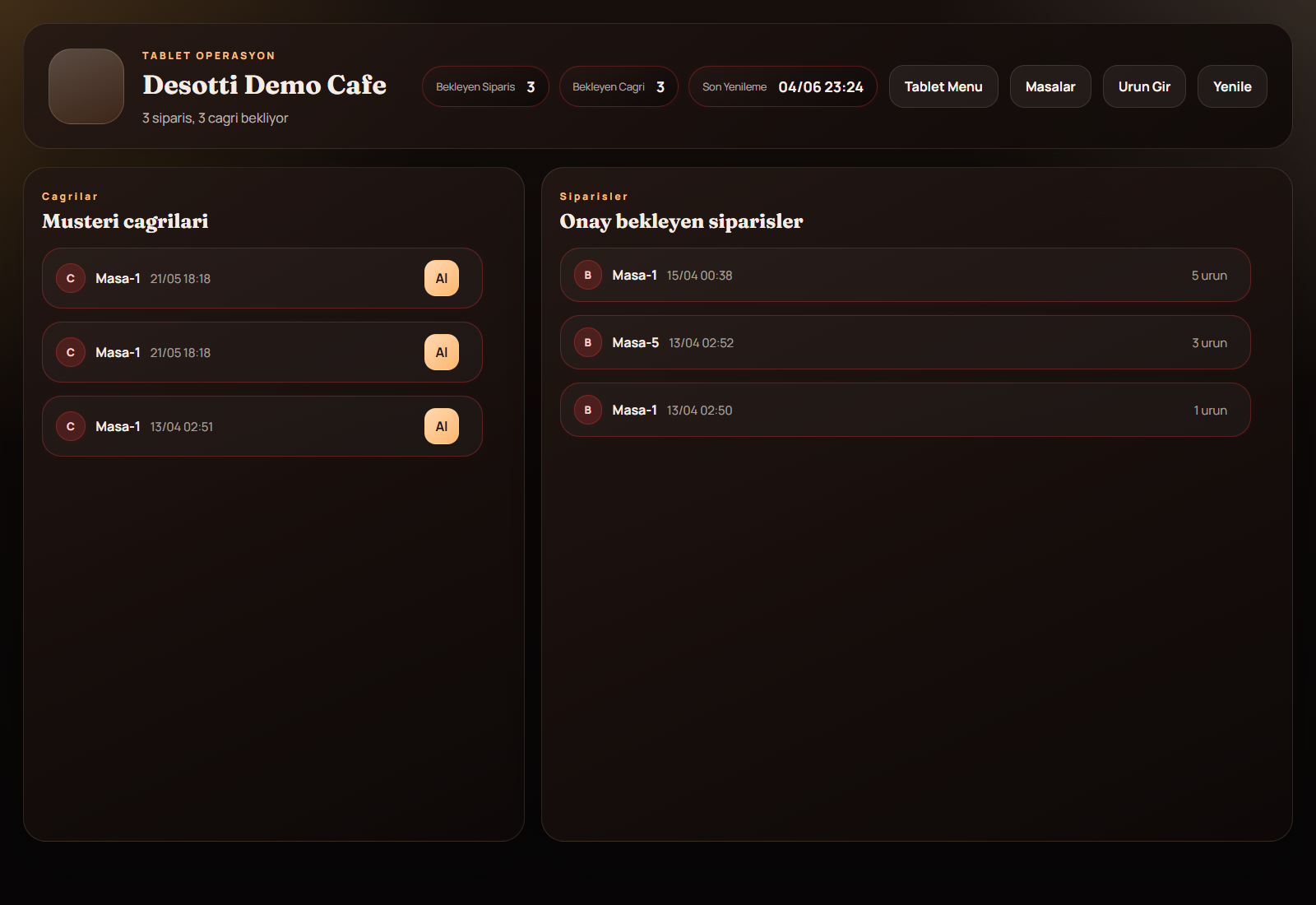Click the cafe logo thumbnail
The image size is (1316, 905).
(86, 86)
